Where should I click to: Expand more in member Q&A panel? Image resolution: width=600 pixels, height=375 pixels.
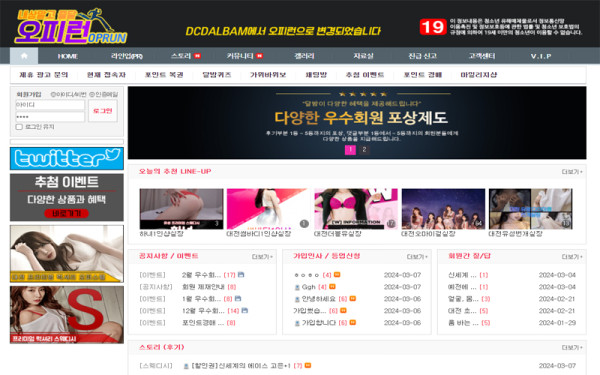coord(572,257)
